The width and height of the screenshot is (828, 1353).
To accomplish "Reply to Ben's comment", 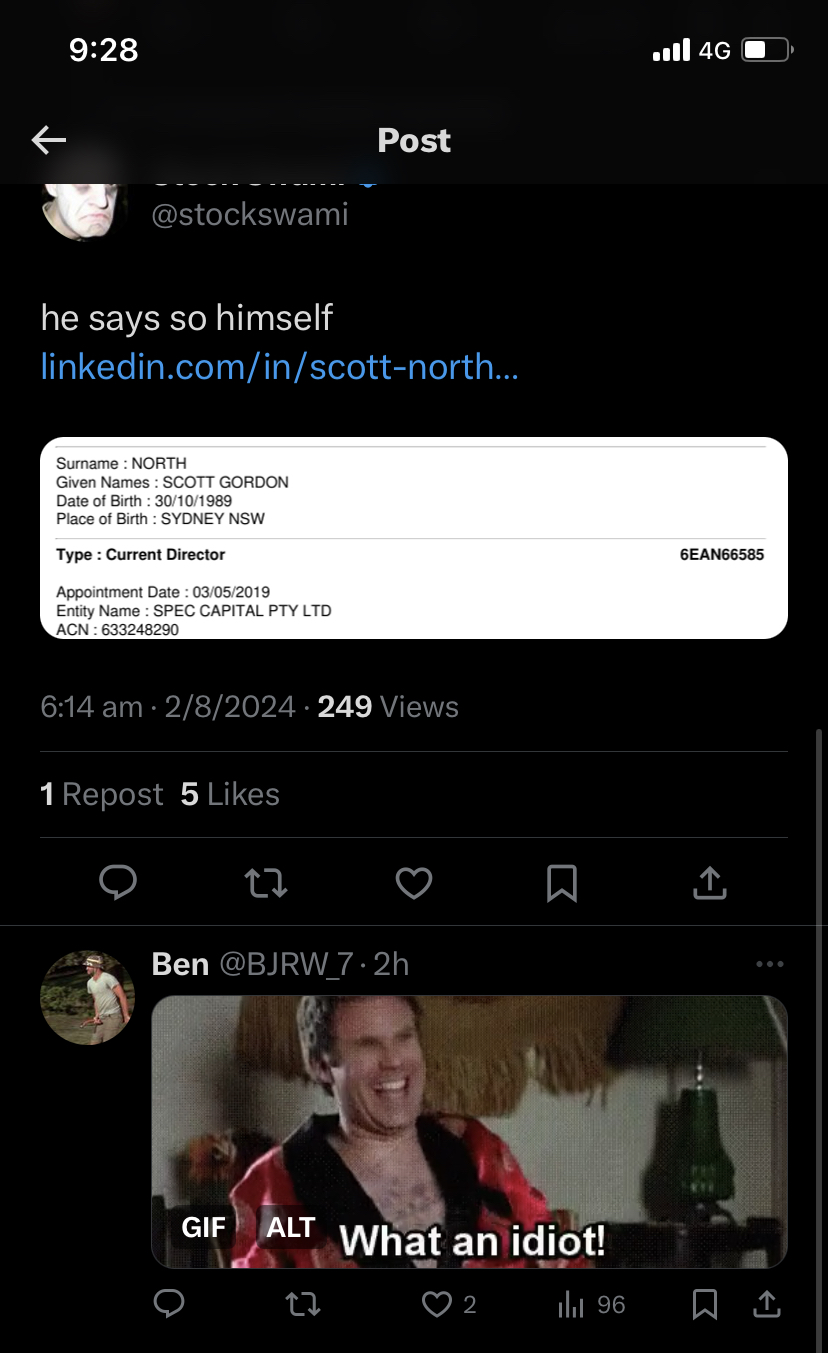I will click(169, 1304).
